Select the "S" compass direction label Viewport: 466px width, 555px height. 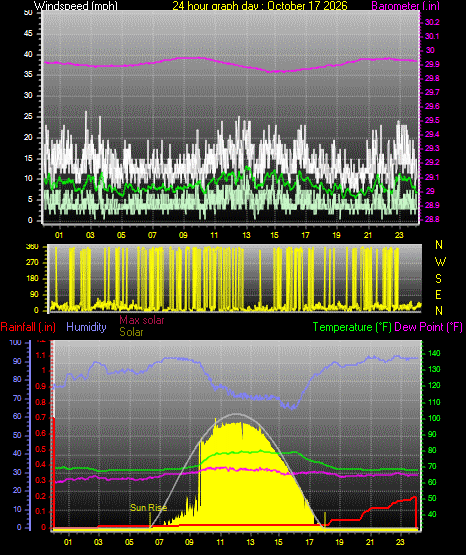438,279
